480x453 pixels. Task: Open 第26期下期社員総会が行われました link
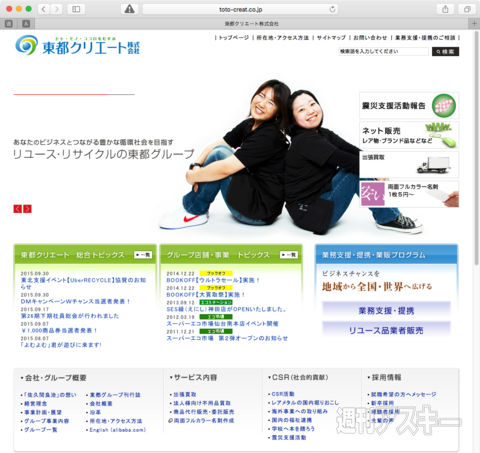pyautogui.click(x=70, y=316)
